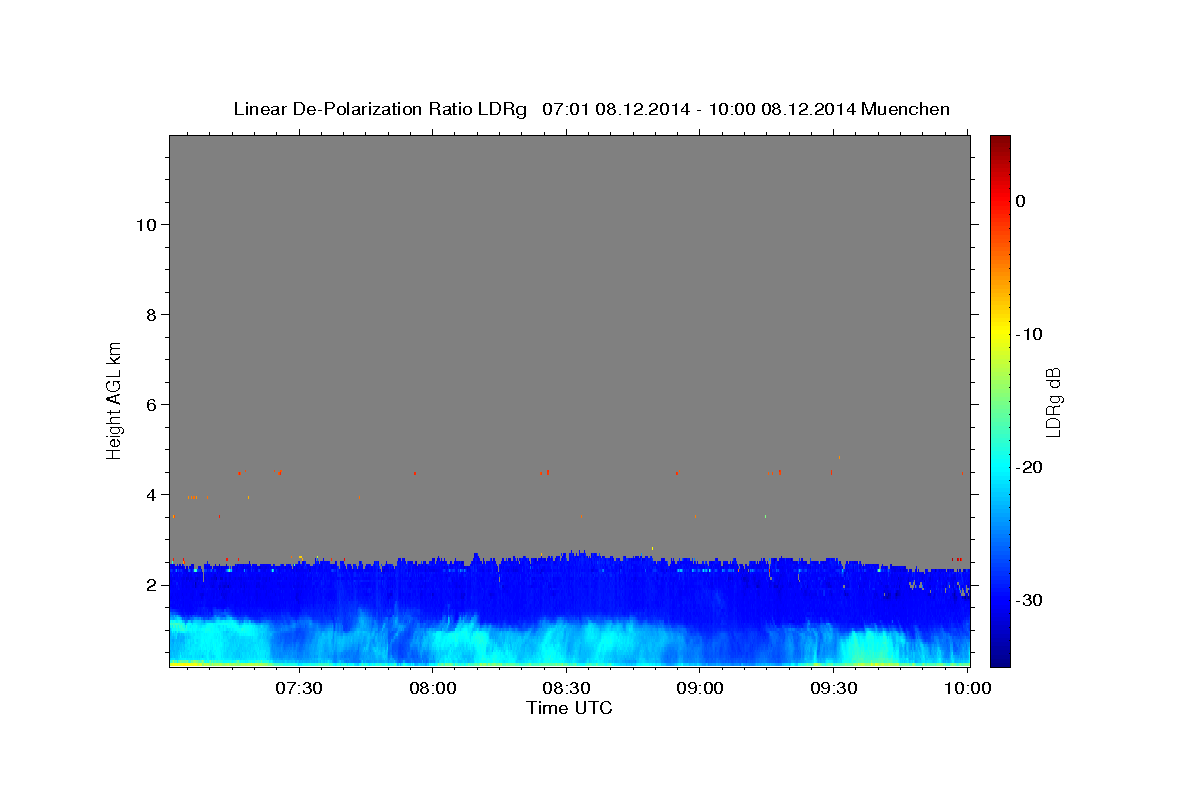Click the '08:00' time axis label

[433, 688]
